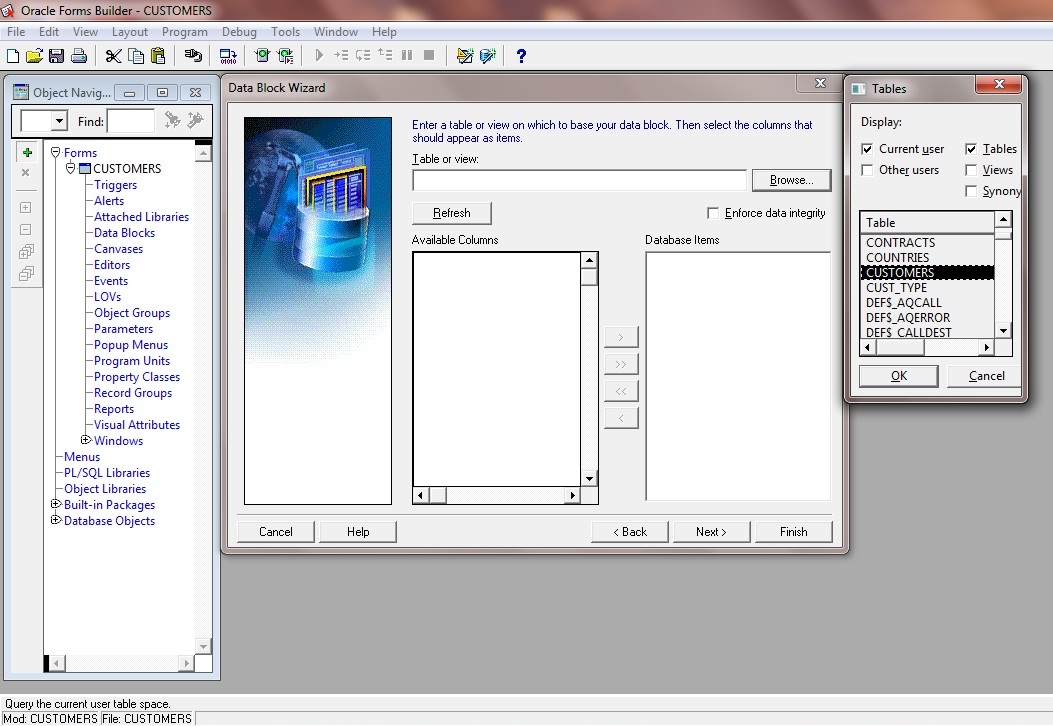The image size is (1053, 726).
Task: Click the Browse... button
Action: 791,180
